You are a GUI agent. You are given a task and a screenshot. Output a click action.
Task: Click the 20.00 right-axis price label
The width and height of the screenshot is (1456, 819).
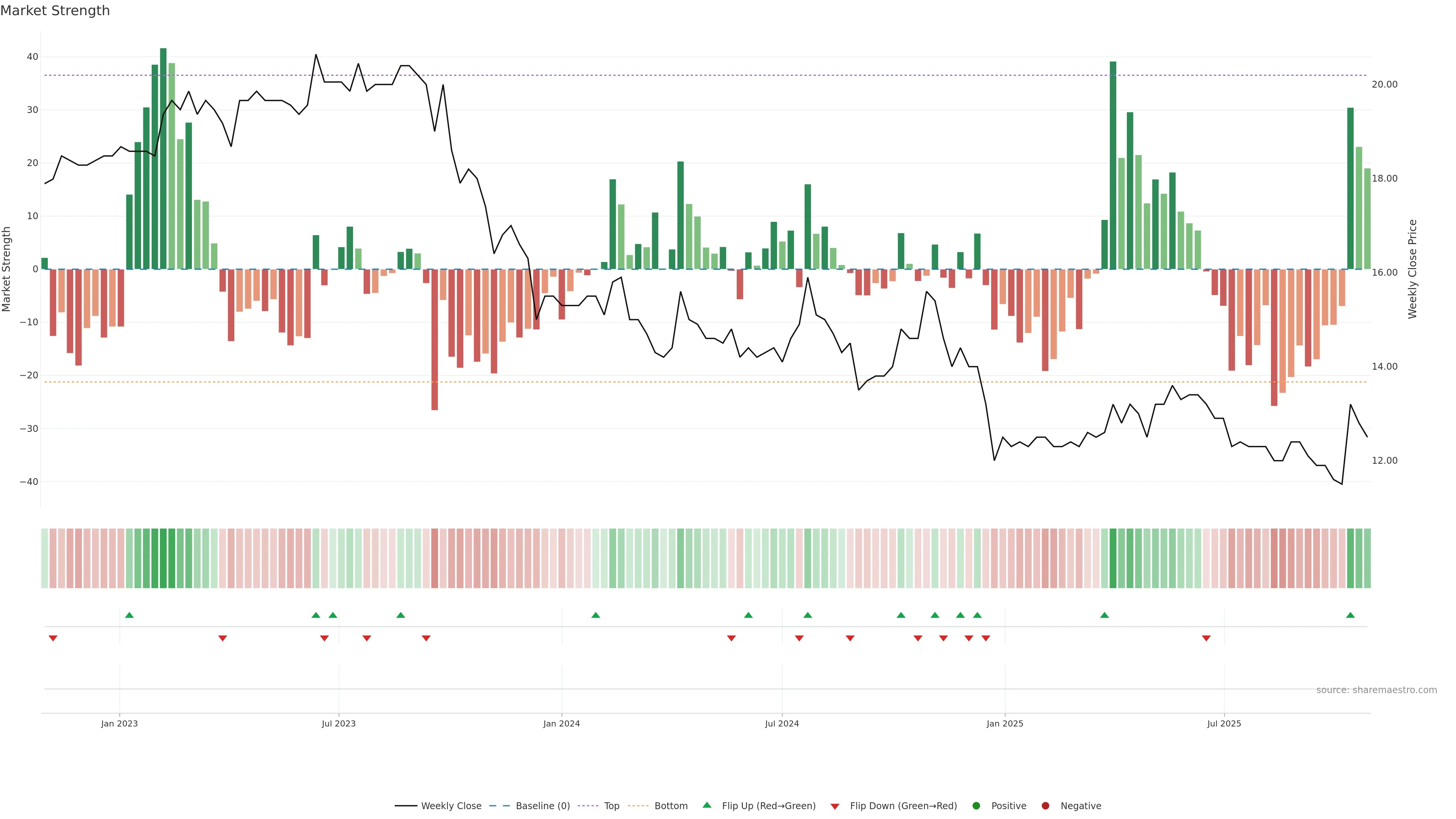1384,85
